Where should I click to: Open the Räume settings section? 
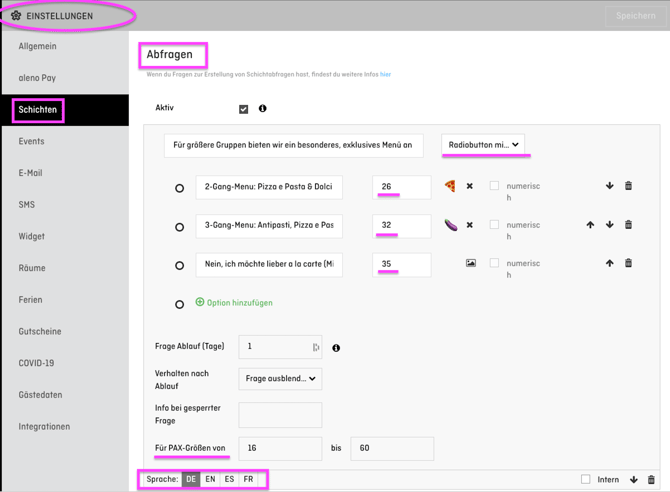pos(32,268)
